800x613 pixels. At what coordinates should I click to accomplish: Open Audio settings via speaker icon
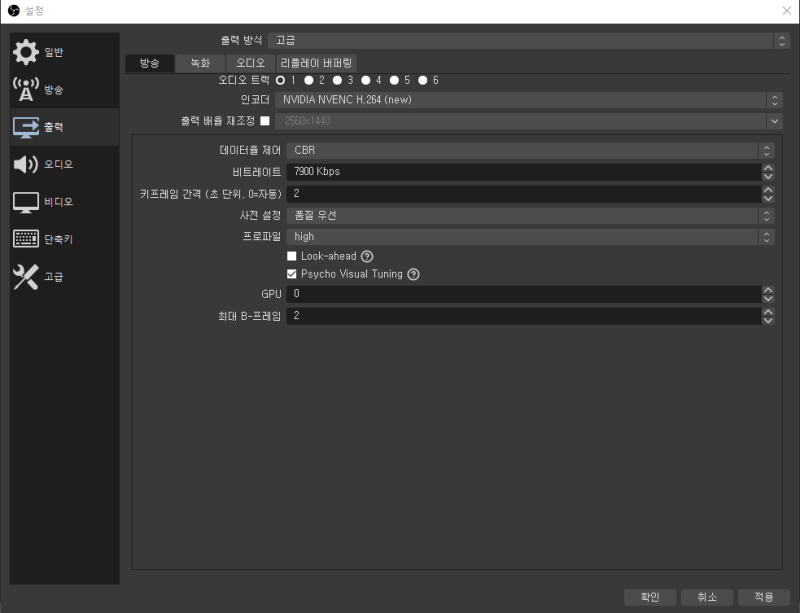26,164
